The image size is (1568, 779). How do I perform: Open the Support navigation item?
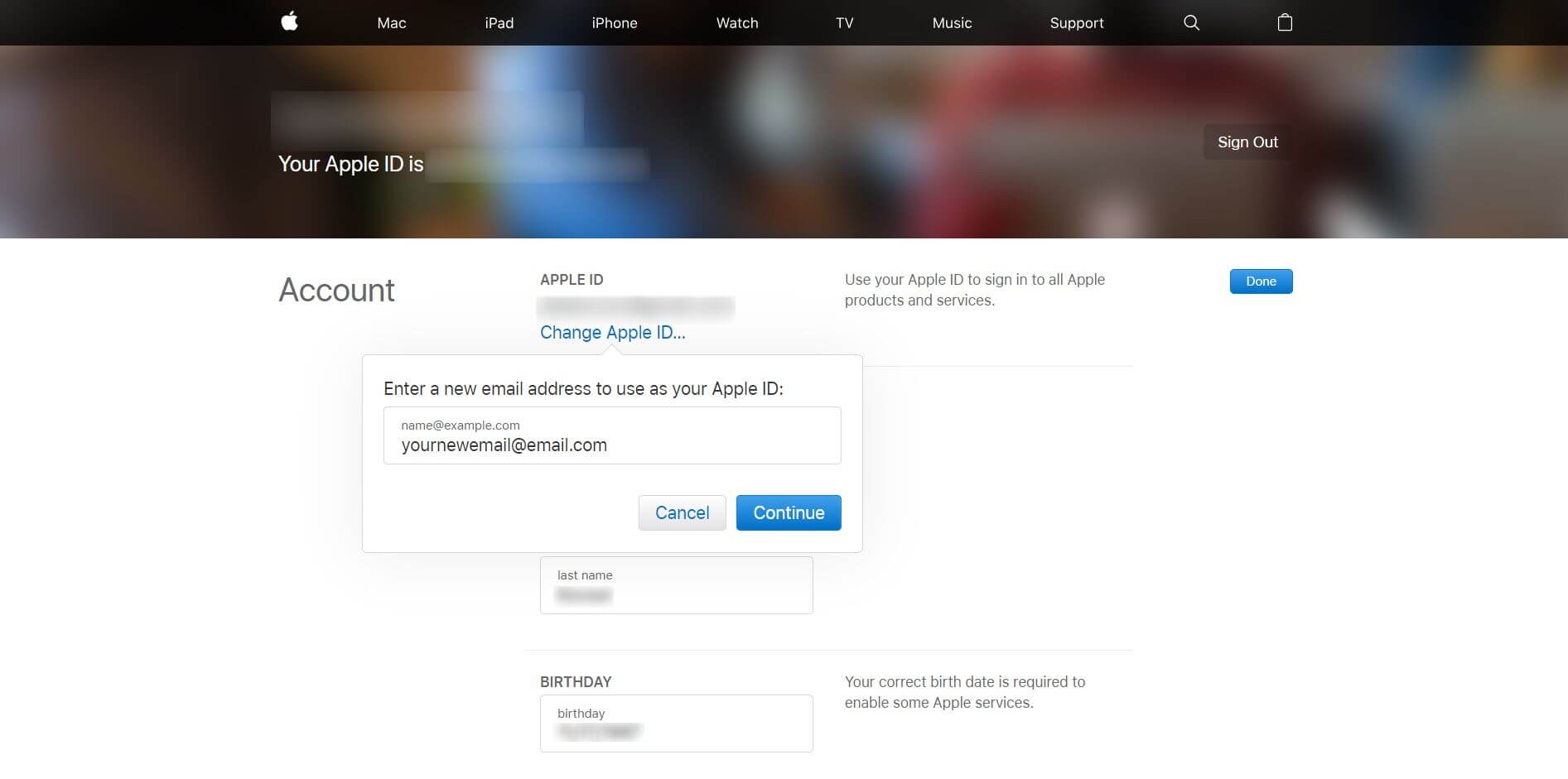(1077, 23)
